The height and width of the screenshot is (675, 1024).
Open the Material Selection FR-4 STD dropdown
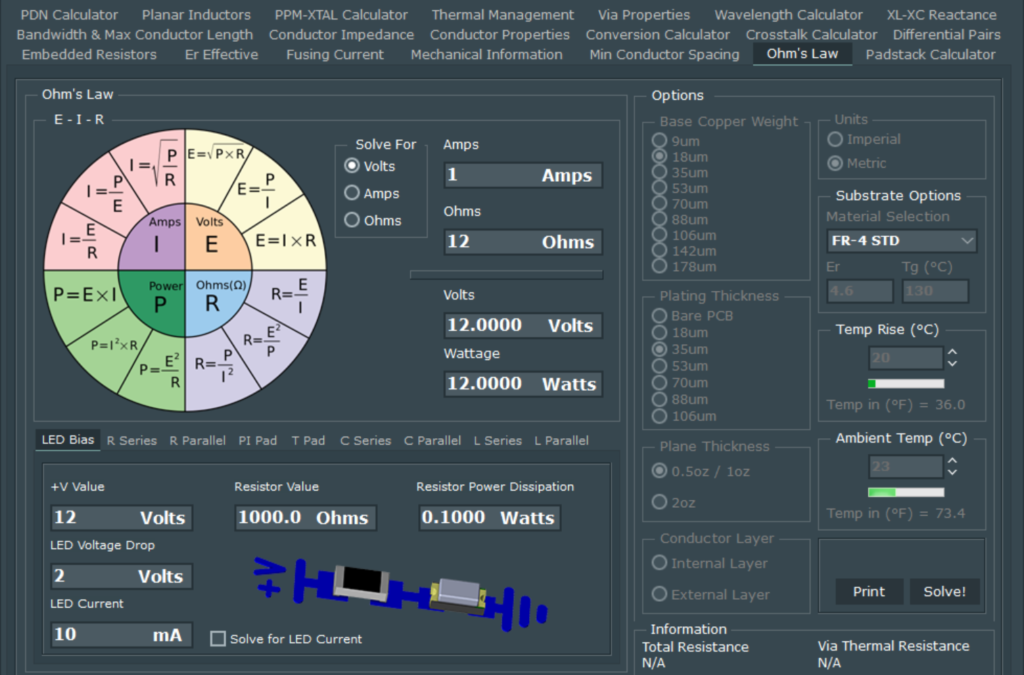click(x=901, y=241)
